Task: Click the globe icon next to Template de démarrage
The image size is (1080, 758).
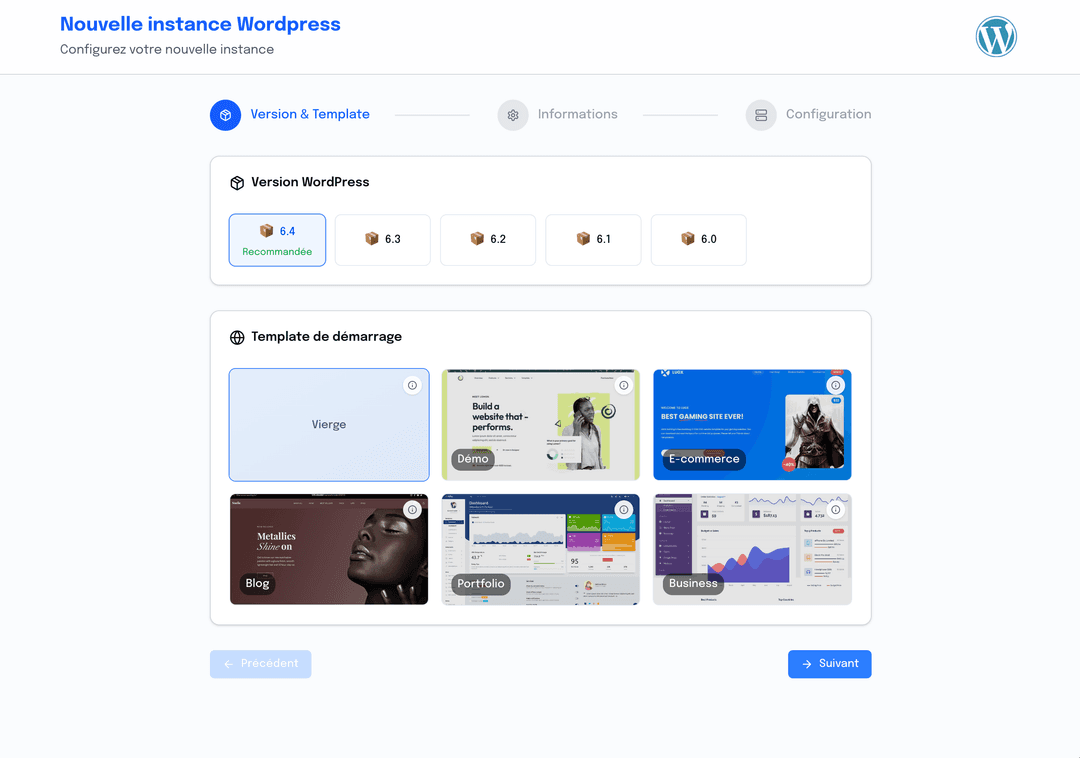Action: point(237,337)
